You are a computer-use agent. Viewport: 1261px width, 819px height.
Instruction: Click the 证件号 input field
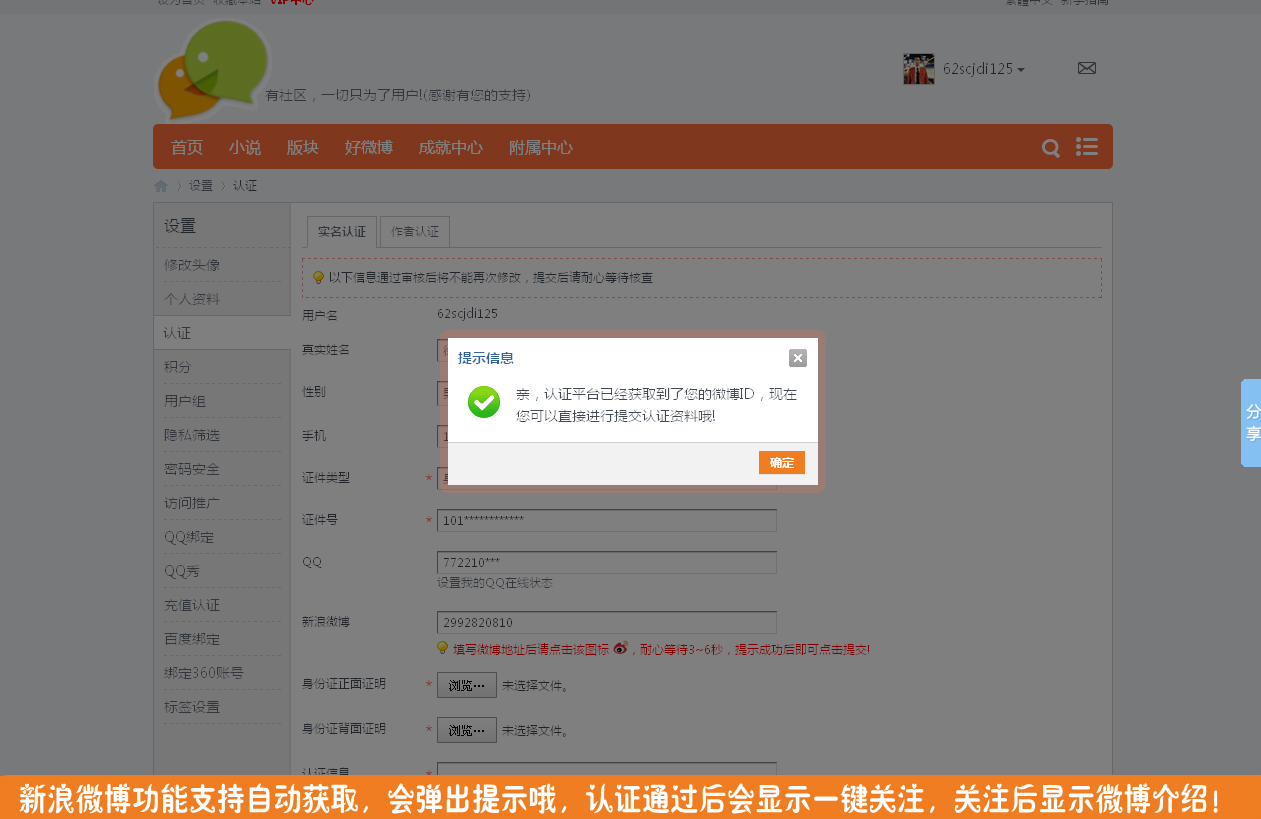(607, 520)
